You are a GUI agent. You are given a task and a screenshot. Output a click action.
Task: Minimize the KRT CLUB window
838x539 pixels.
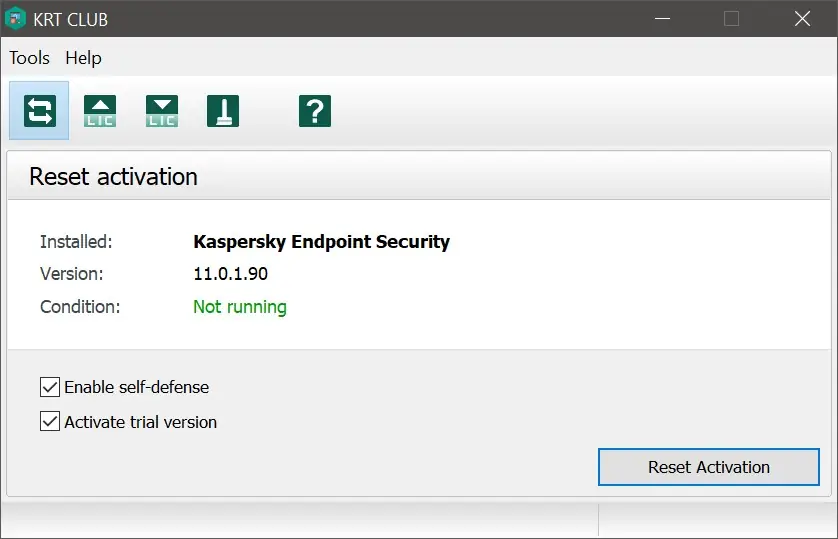click(x=661, y=19)
